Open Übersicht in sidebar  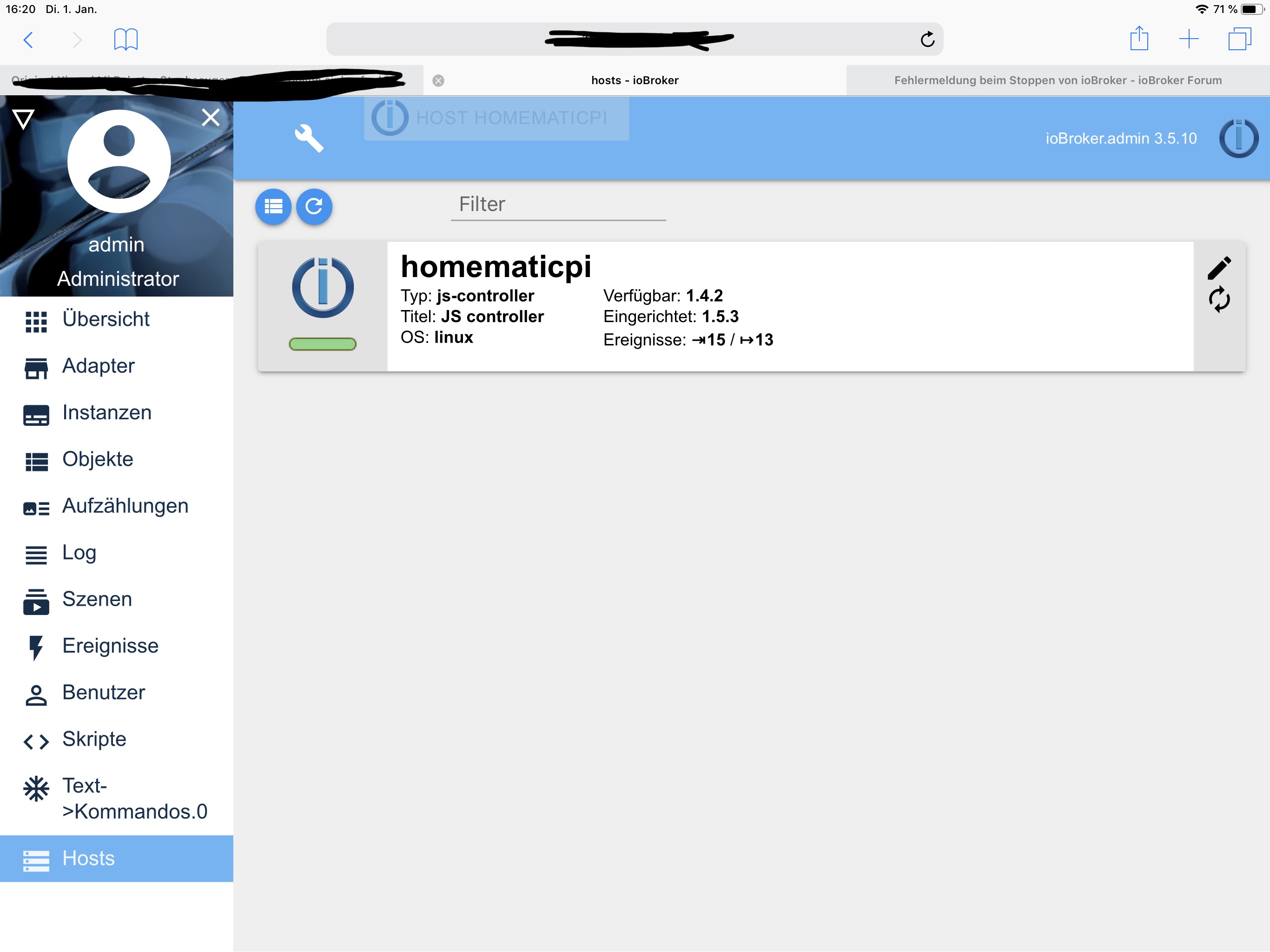[117, 319]
